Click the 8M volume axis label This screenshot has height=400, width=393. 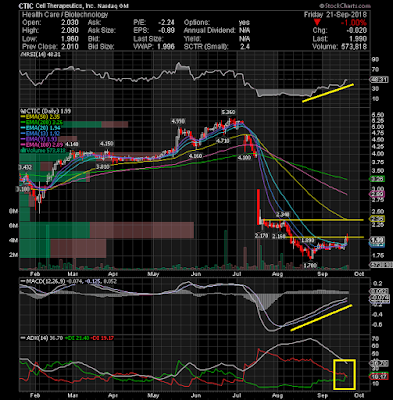click(13, 211)
